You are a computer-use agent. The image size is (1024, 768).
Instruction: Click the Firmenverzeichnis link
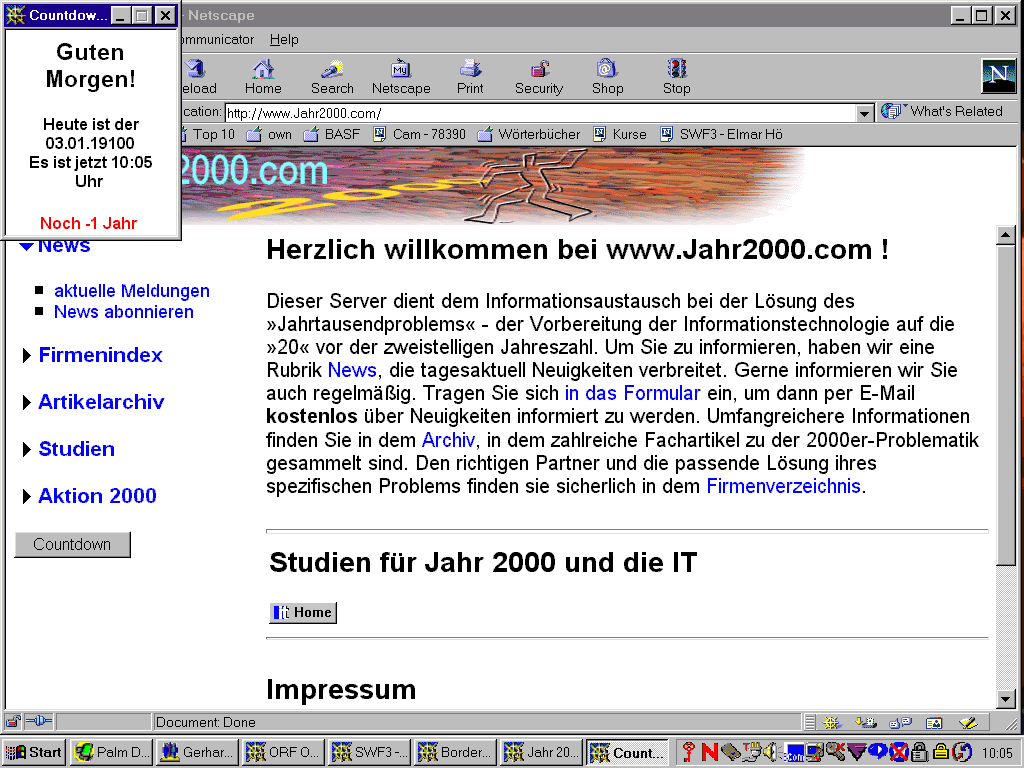coord(784,487)
